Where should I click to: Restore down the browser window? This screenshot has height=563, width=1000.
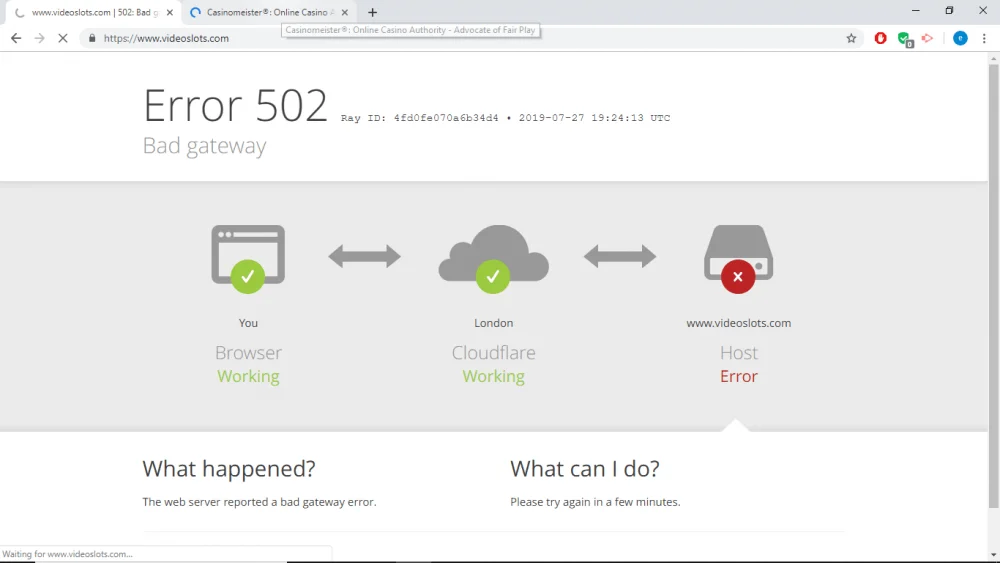point(949,11)
